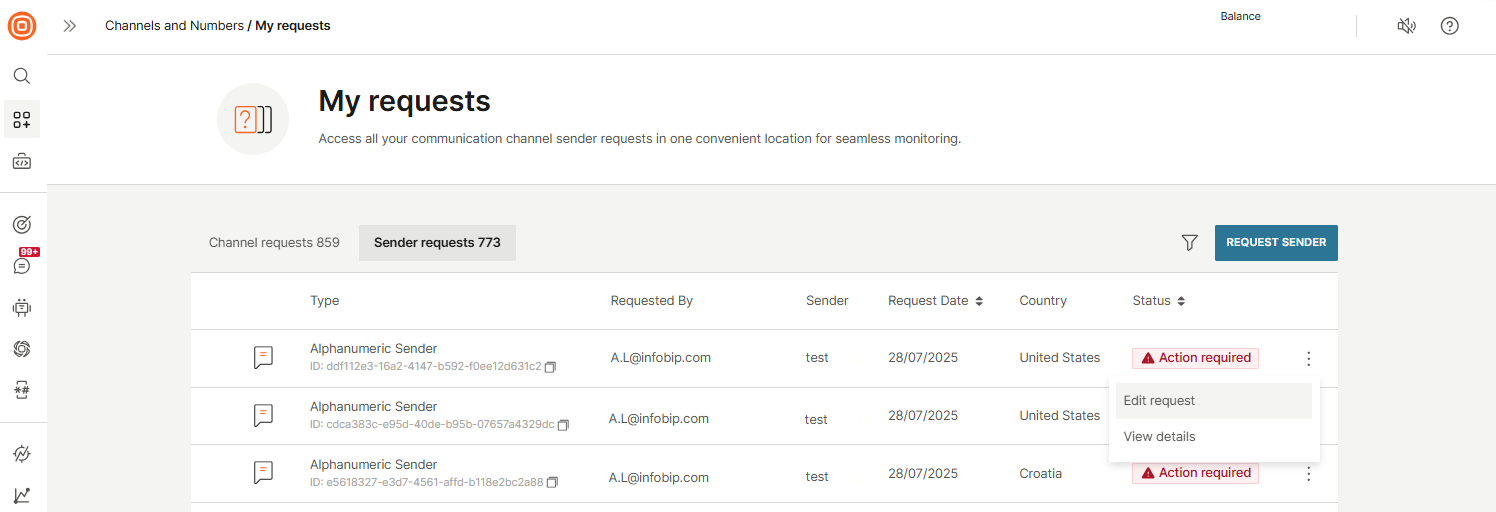Open the help question mark icon
The height and width of the screenshot is (512, 1496).
[1449, 26]
